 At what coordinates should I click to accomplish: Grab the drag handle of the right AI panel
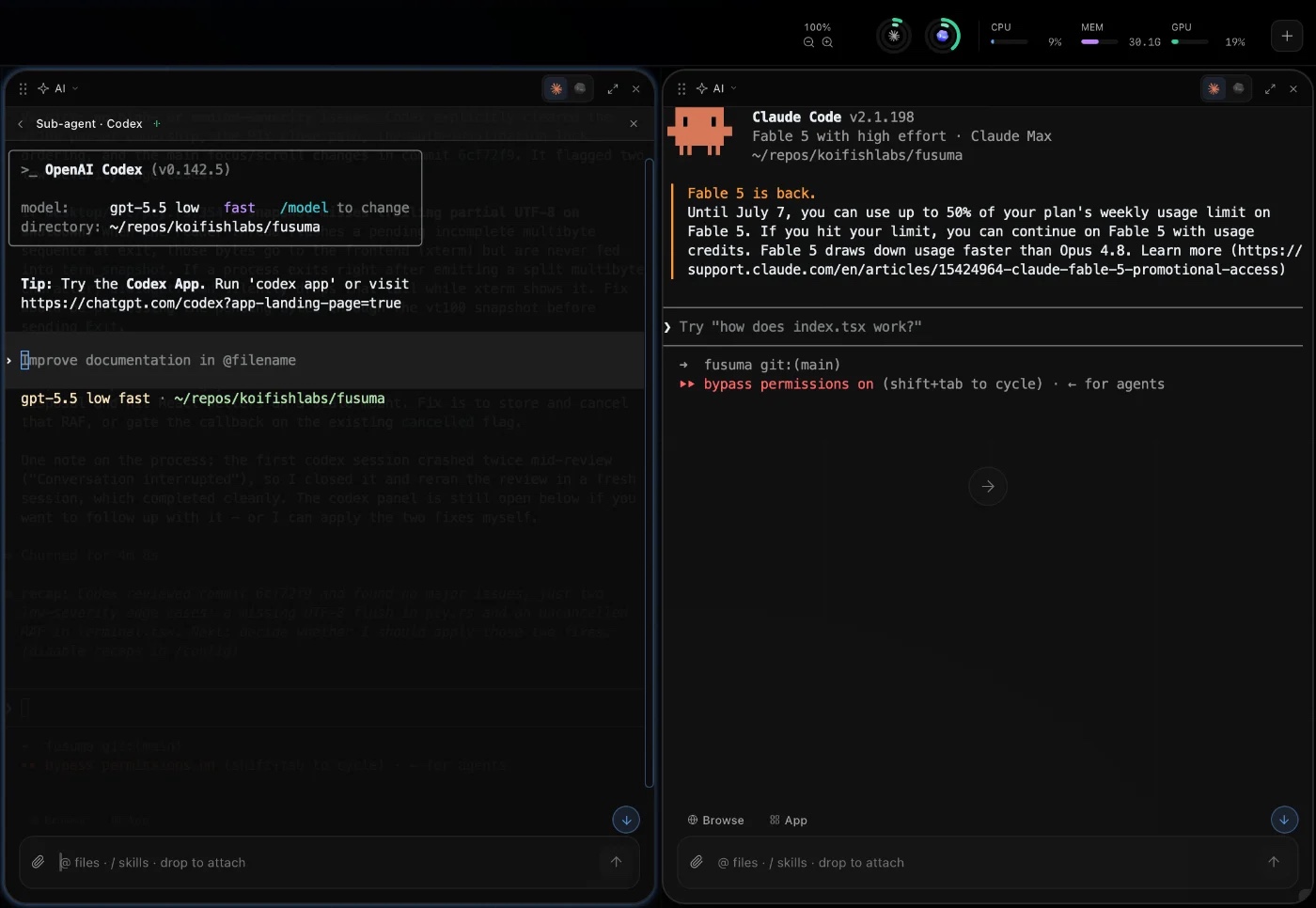pos(681,88)
